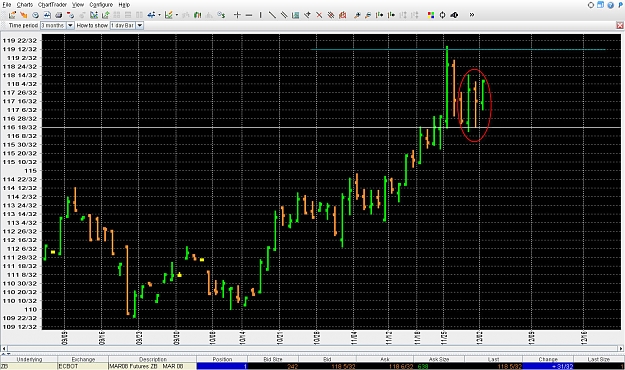
Task: Click the +31/32 change value cell
Action: pyautogui.click(x=548, y=366)
